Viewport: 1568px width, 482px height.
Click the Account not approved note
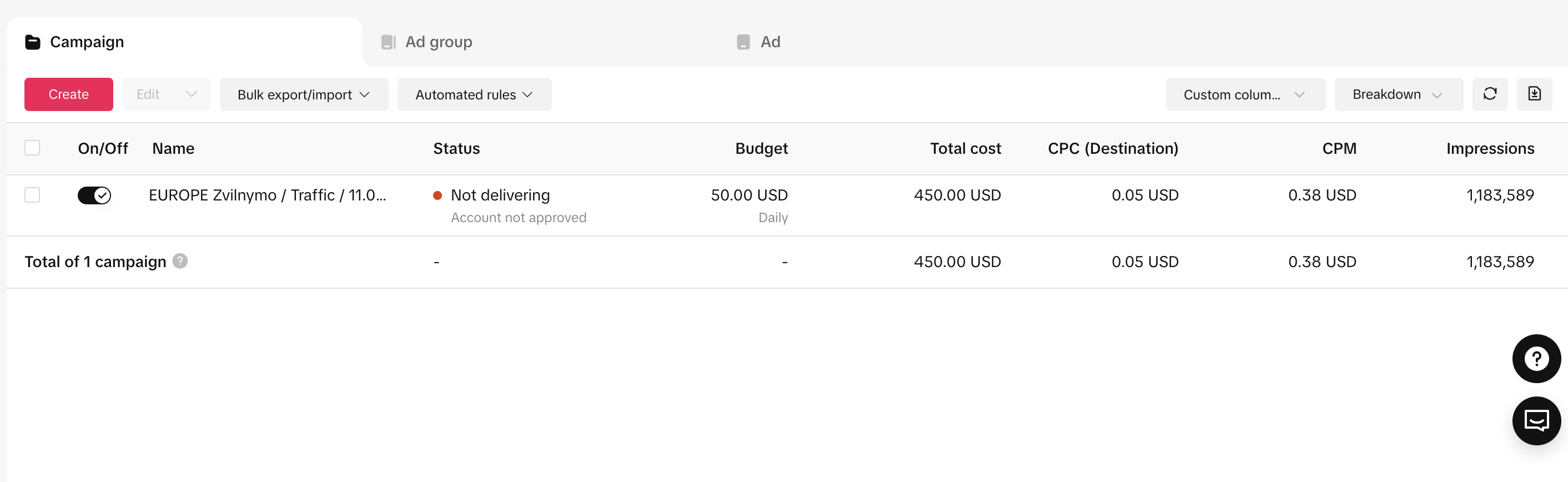click(x=519, y=218)
